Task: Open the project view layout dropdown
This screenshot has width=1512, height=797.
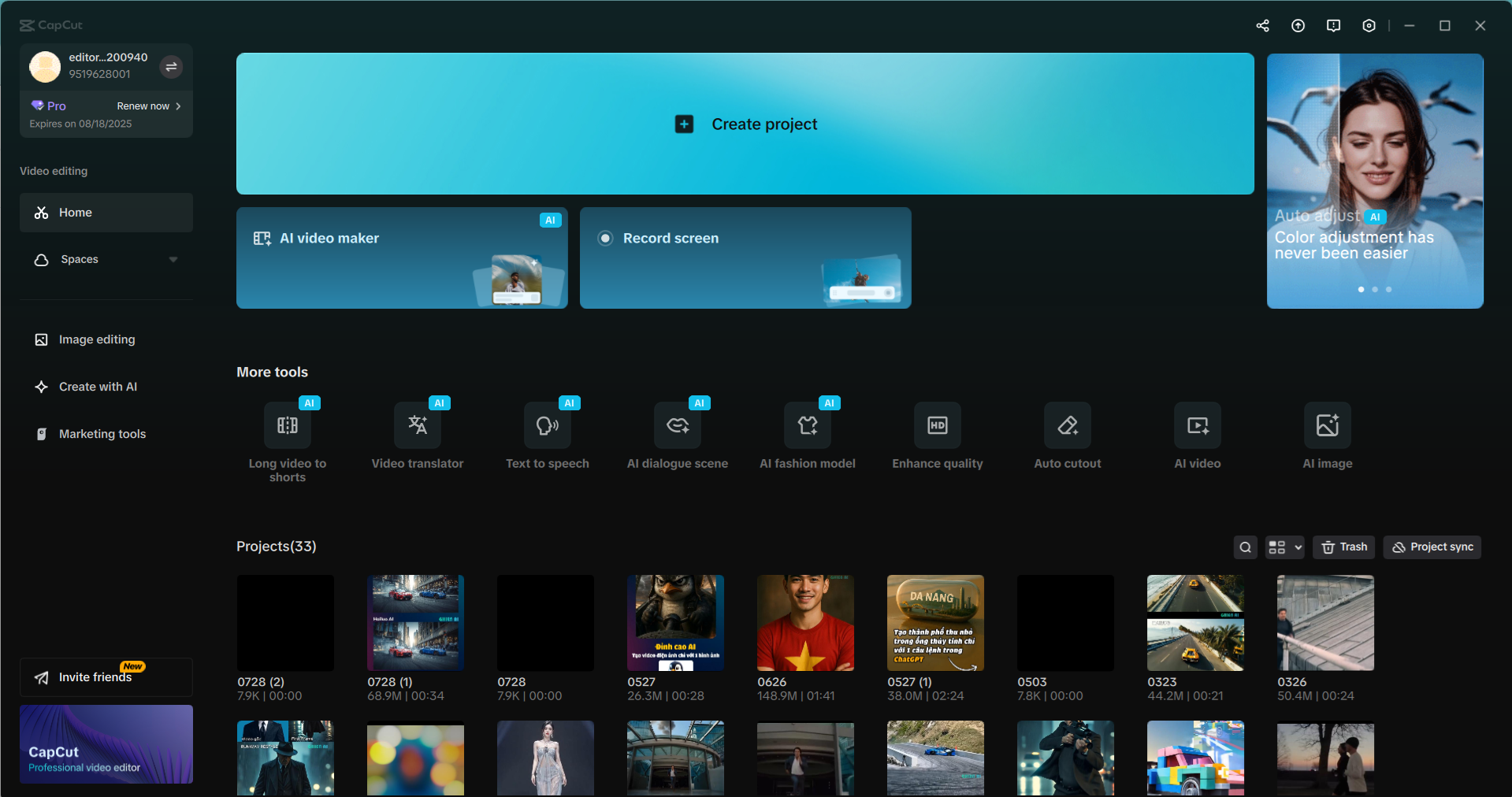Action: 1284,547
